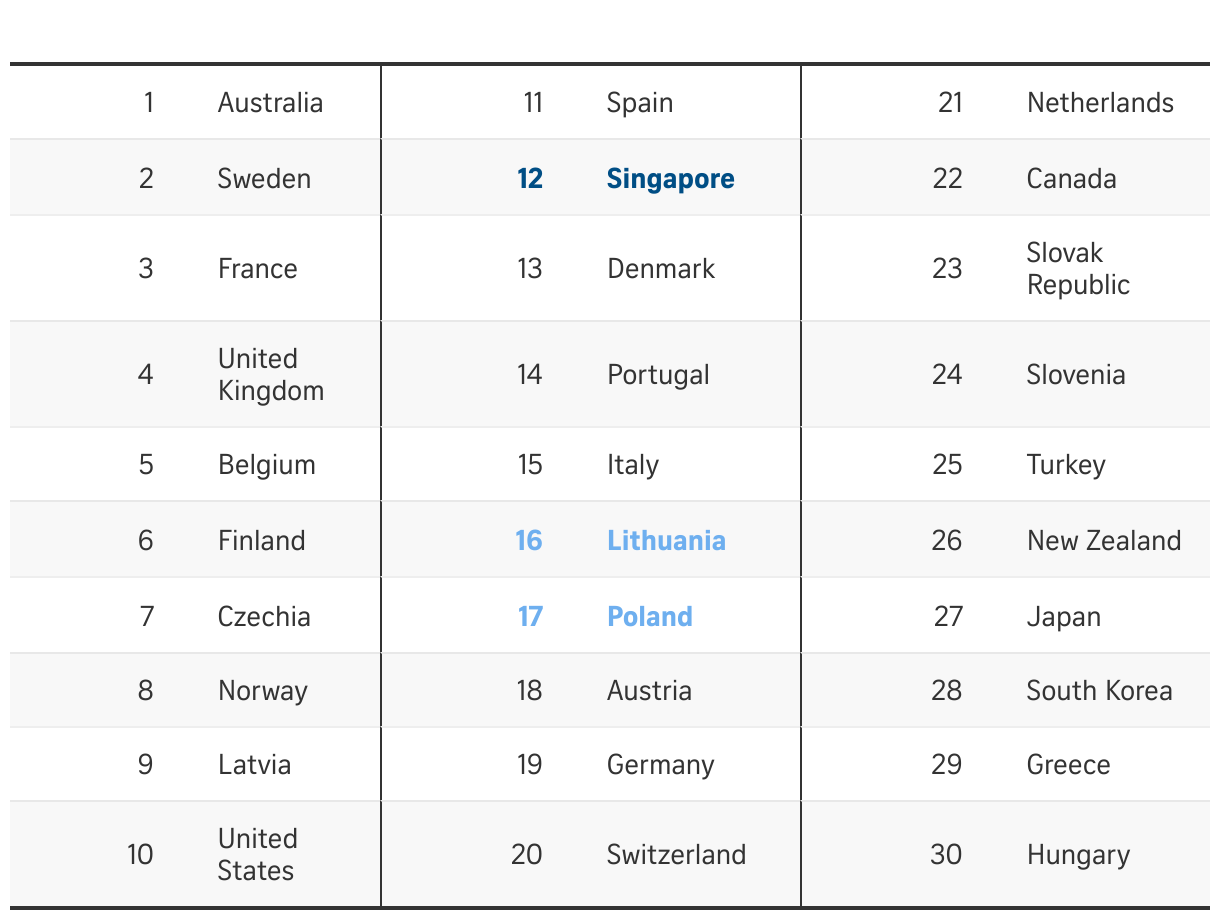Select the light-blue rank number 16
The height and width of the screenshot is (920, 1220).
529,541
